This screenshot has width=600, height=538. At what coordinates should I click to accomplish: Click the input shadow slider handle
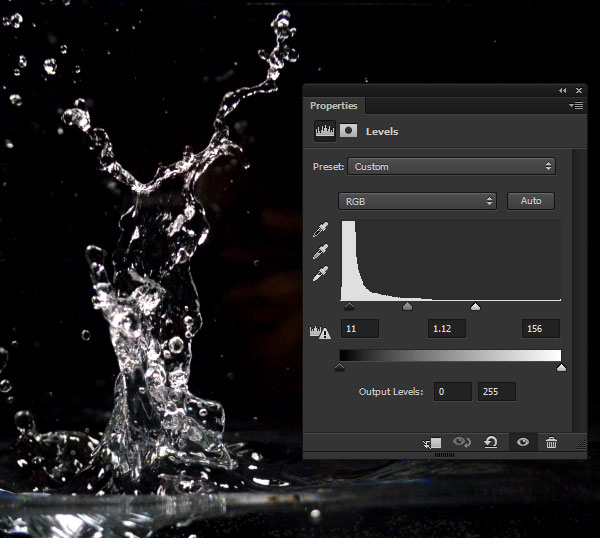pyautogui.click(x=349, y=306)
